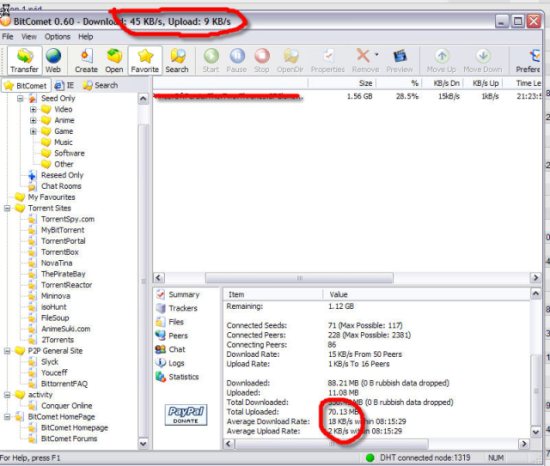Open the View menu
The height and width of the screenshot is (466, 550).
point(29,37)
